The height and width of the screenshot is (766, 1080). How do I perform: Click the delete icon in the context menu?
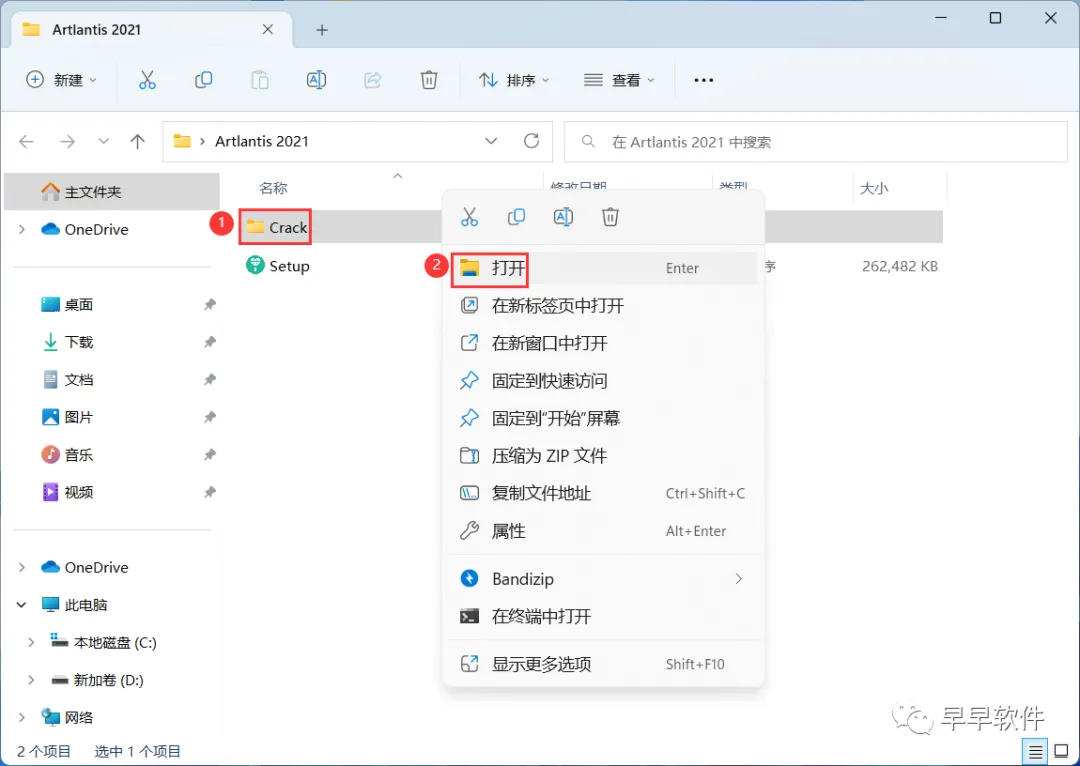pyautogui.click(x=610, y=217)
